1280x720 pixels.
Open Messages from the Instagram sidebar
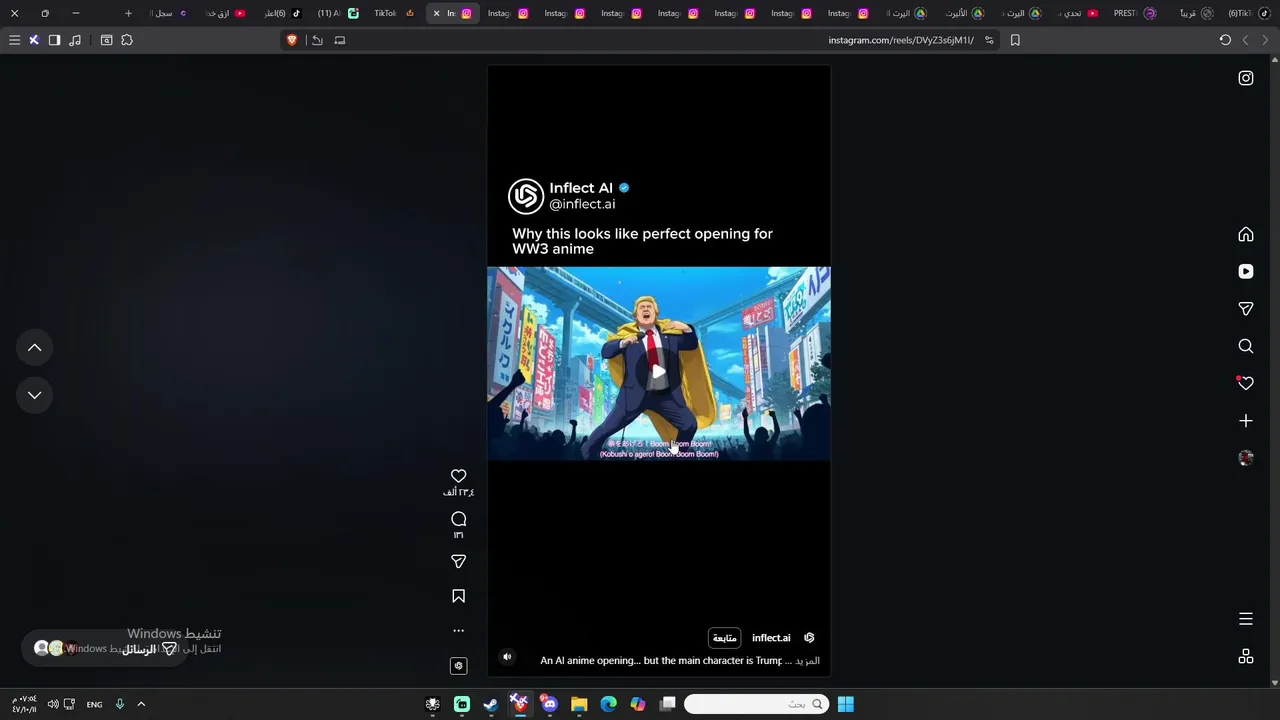[x=1246, y=309]
